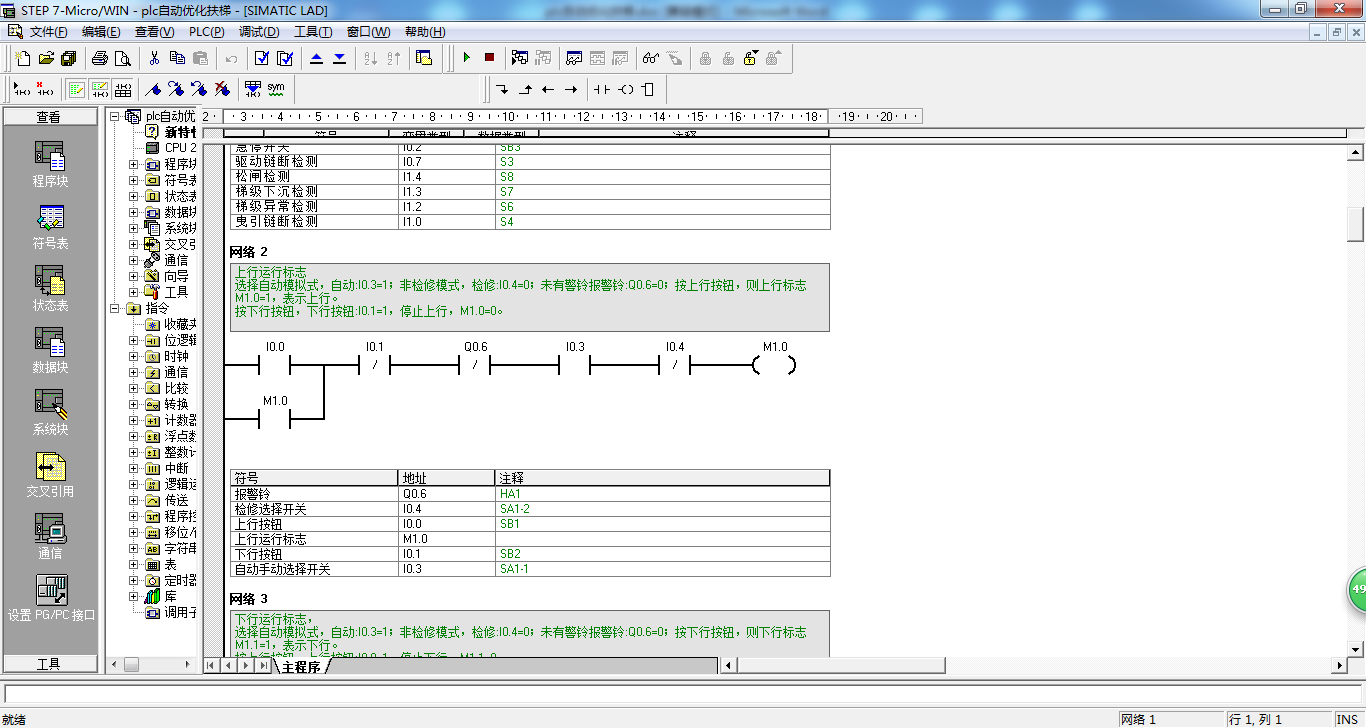The width and height of the screenshot is (1366, 728).
Task: Click the line right ladder icon
Action: click(x=571, y=89)
